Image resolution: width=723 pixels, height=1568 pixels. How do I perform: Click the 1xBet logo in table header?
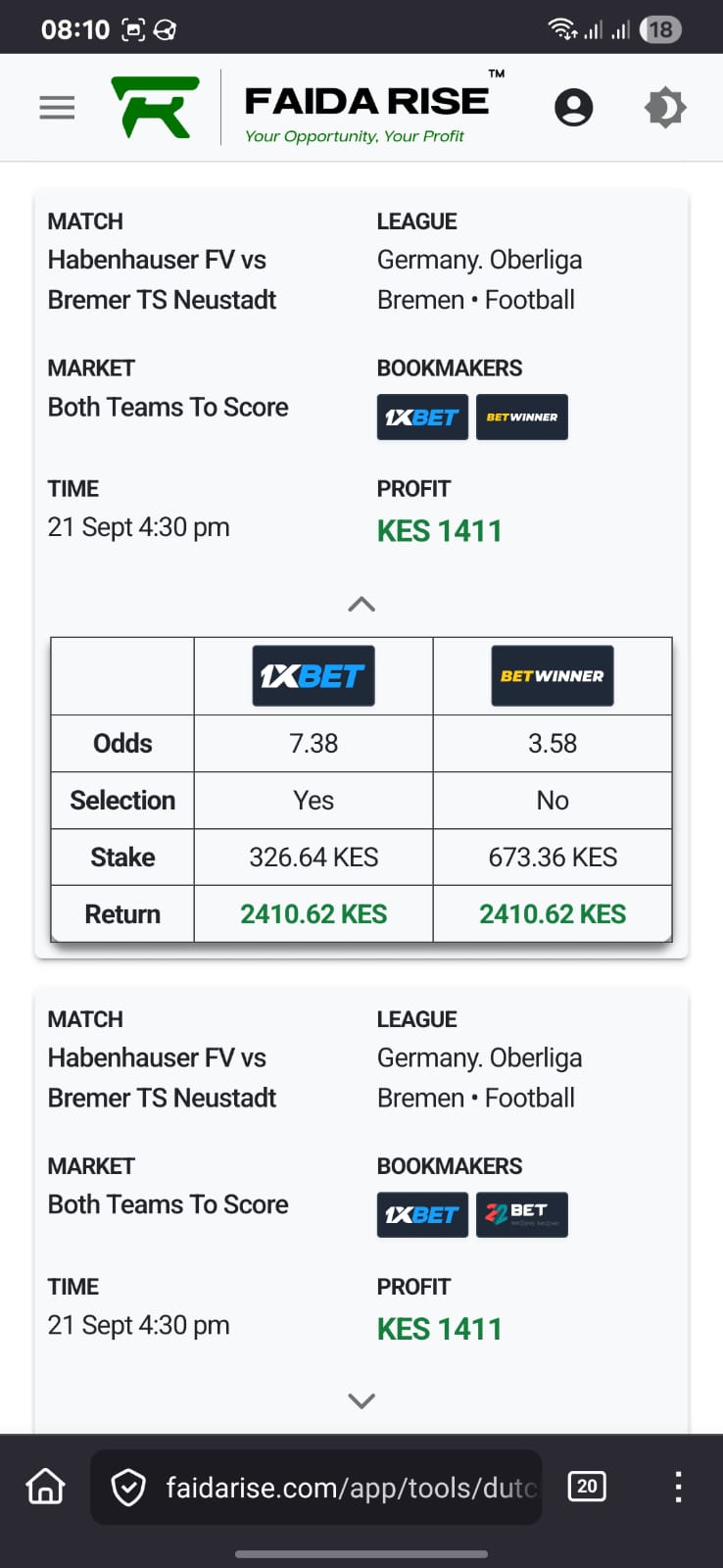pyautogui.click(x=313, y=676)
